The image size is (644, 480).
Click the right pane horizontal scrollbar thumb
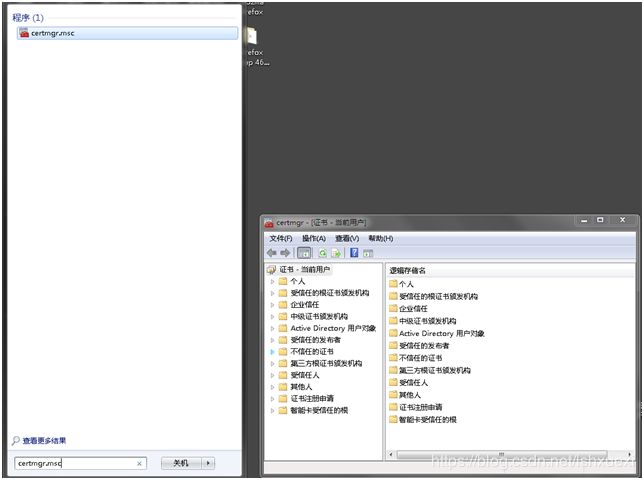(502, 454)
